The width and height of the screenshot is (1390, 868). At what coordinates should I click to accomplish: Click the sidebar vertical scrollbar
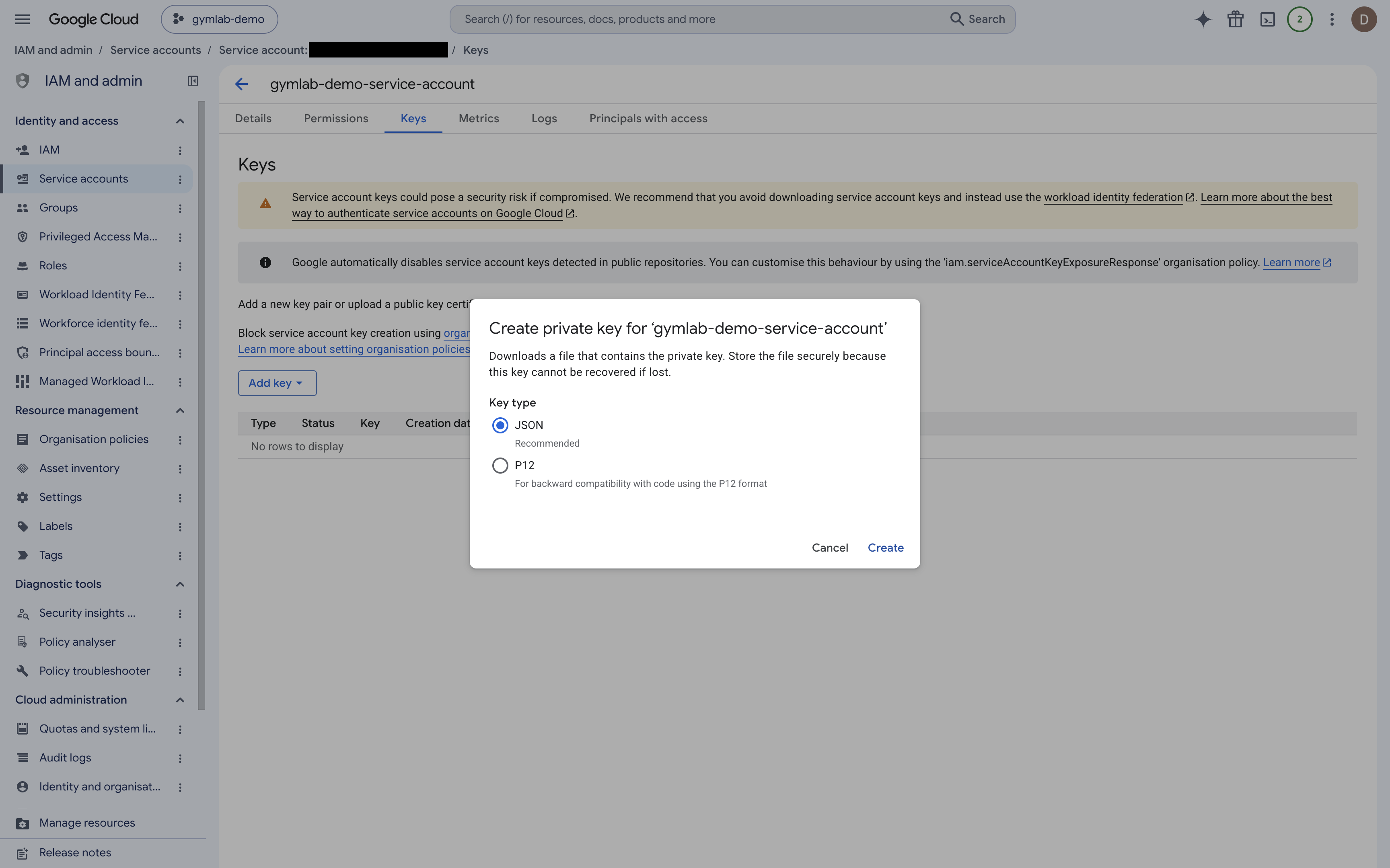202,405
